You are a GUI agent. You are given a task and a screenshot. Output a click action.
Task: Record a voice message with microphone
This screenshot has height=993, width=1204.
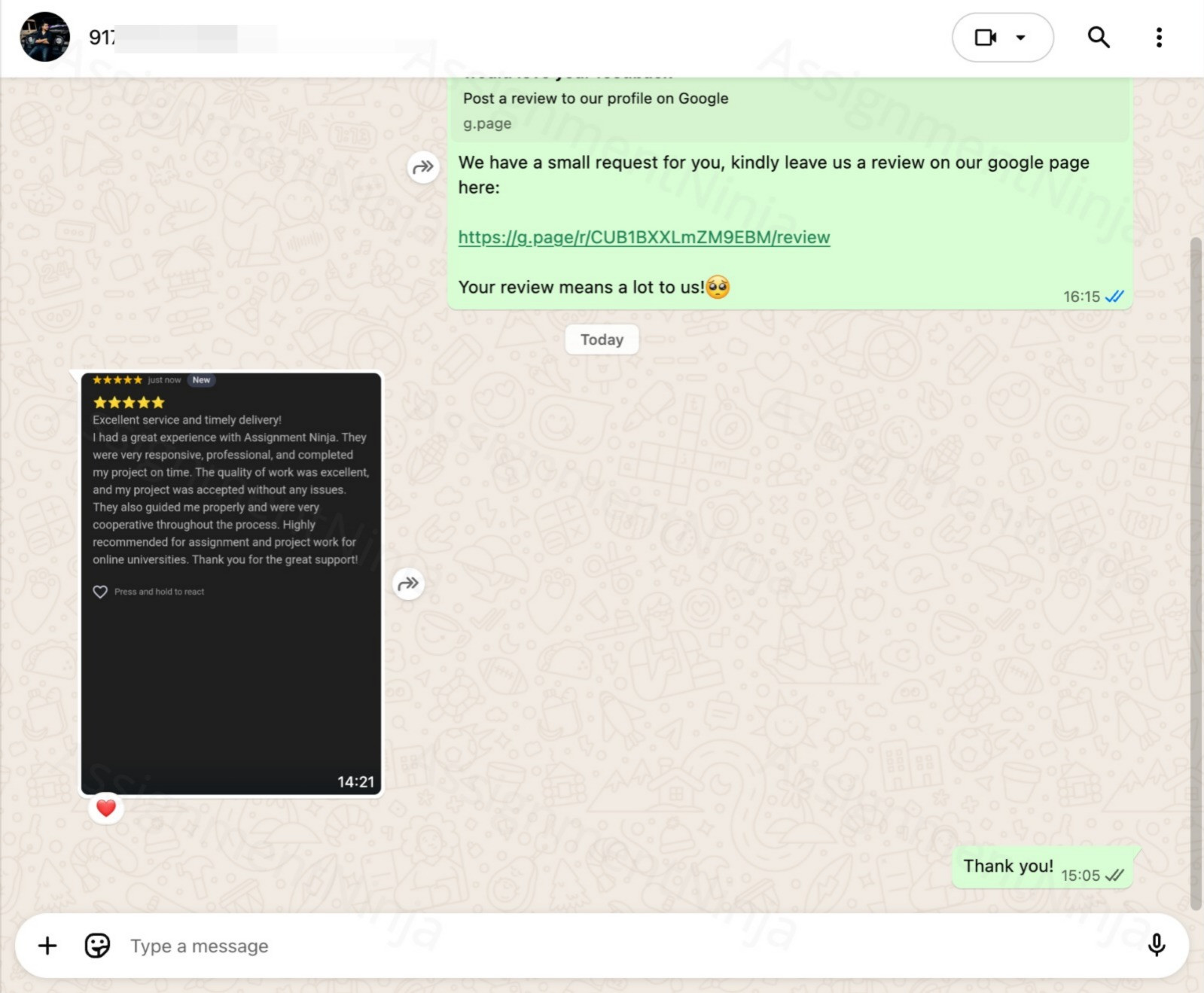pyautogui.click(x=1157, y=945)
